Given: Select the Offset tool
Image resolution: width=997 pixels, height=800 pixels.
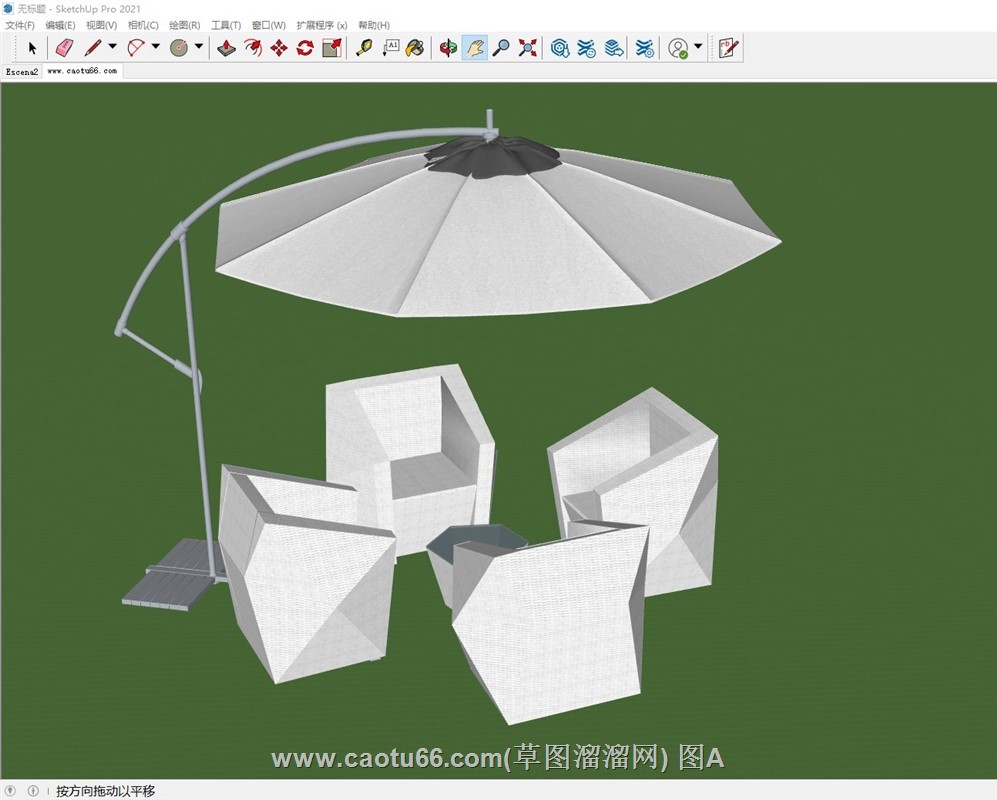Looking at the screenshot, I should [252, 48].
